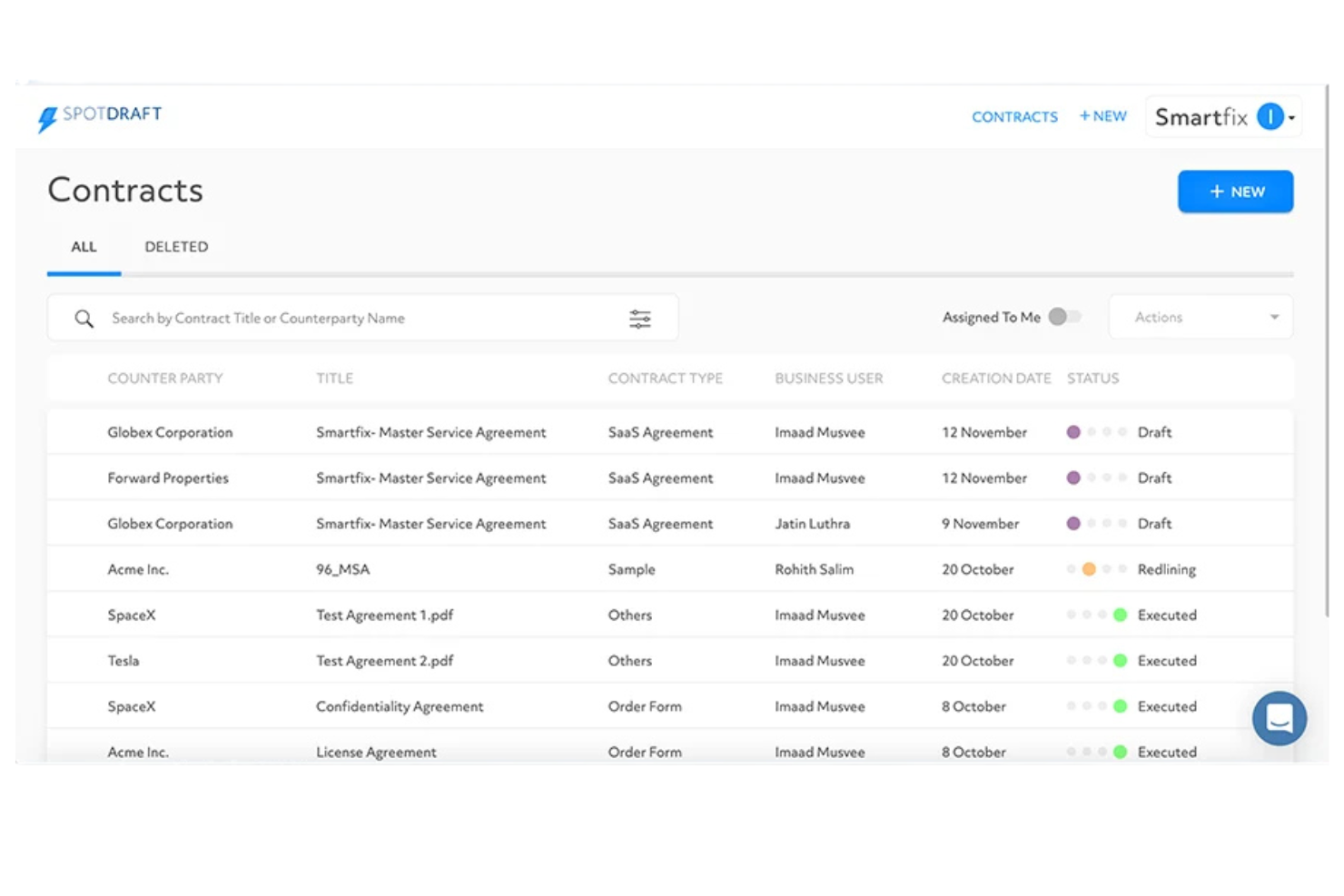Open the CONTRACTS navigation link
The image size is (1344, 896).
click(1014, 116)
